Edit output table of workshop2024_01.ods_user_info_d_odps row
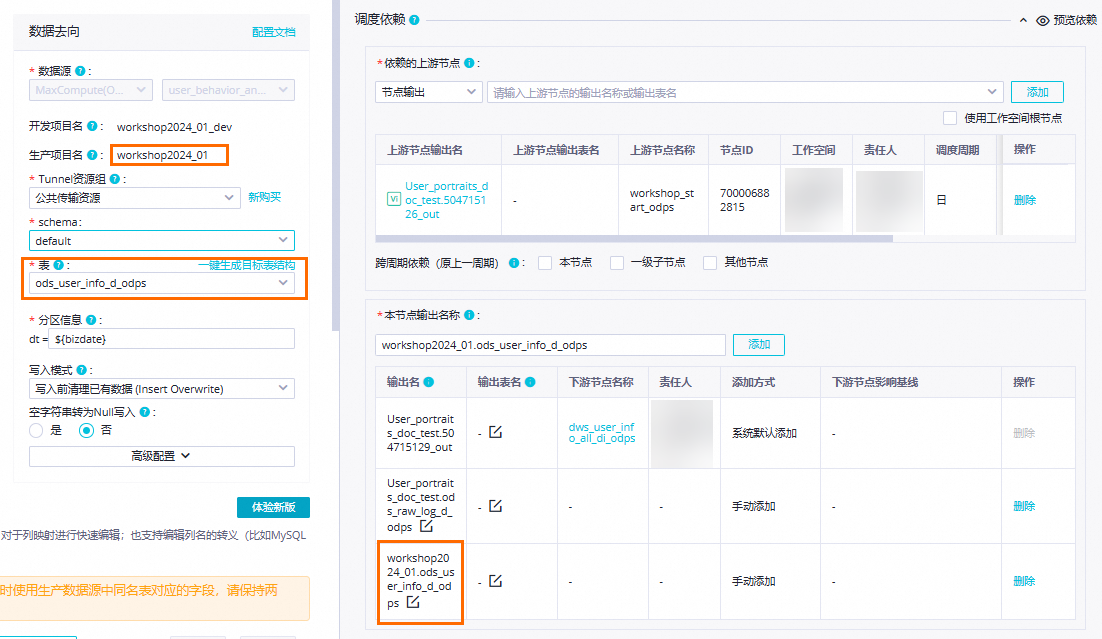This screenshot has height=639, width=1102. click(495, 581)
